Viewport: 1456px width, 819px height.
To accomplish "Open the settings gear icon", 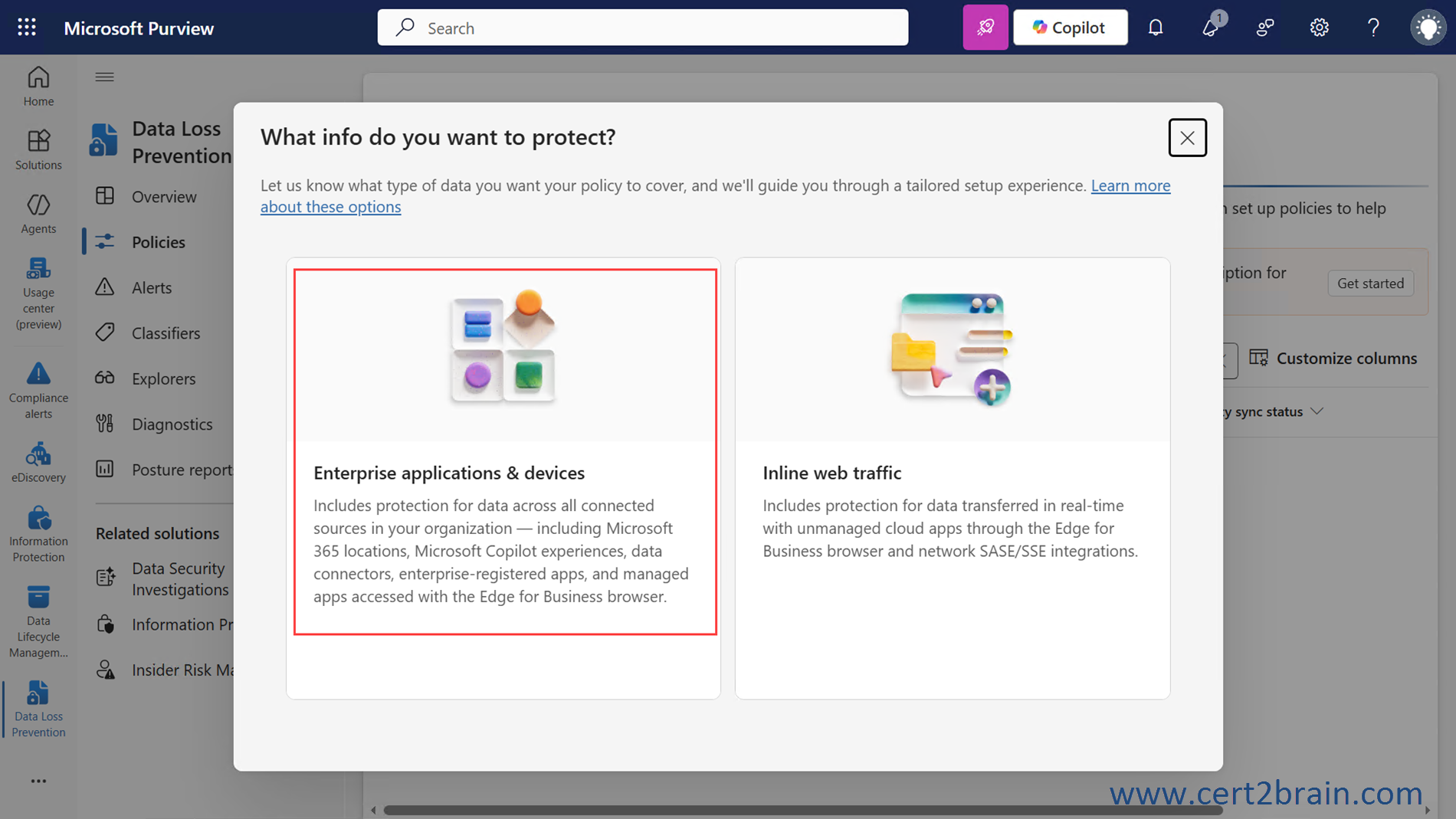I will [x=1318, y=28].
